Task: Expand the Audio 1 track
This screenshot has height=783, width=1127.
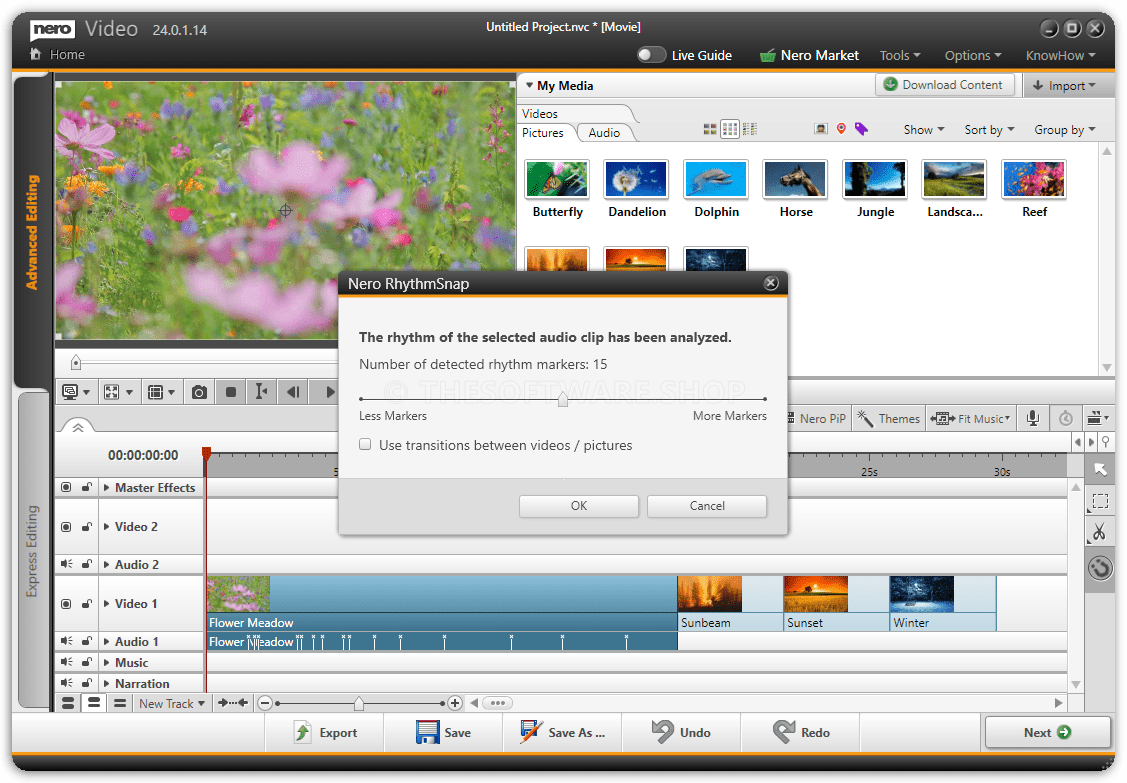Action: 106,641
